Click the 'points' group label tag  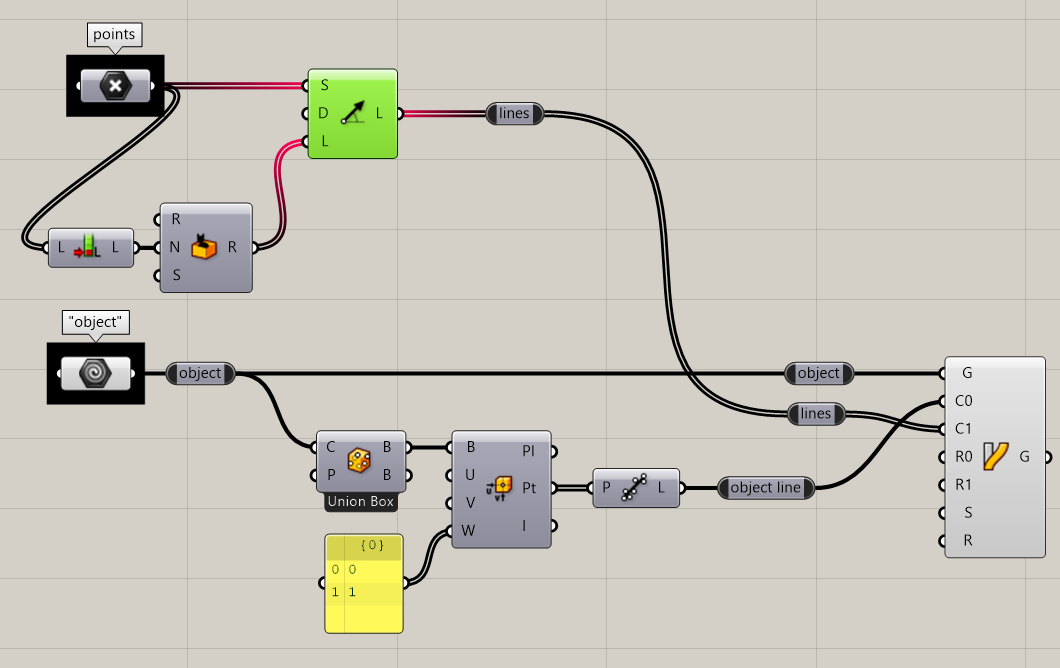point(114,34)
